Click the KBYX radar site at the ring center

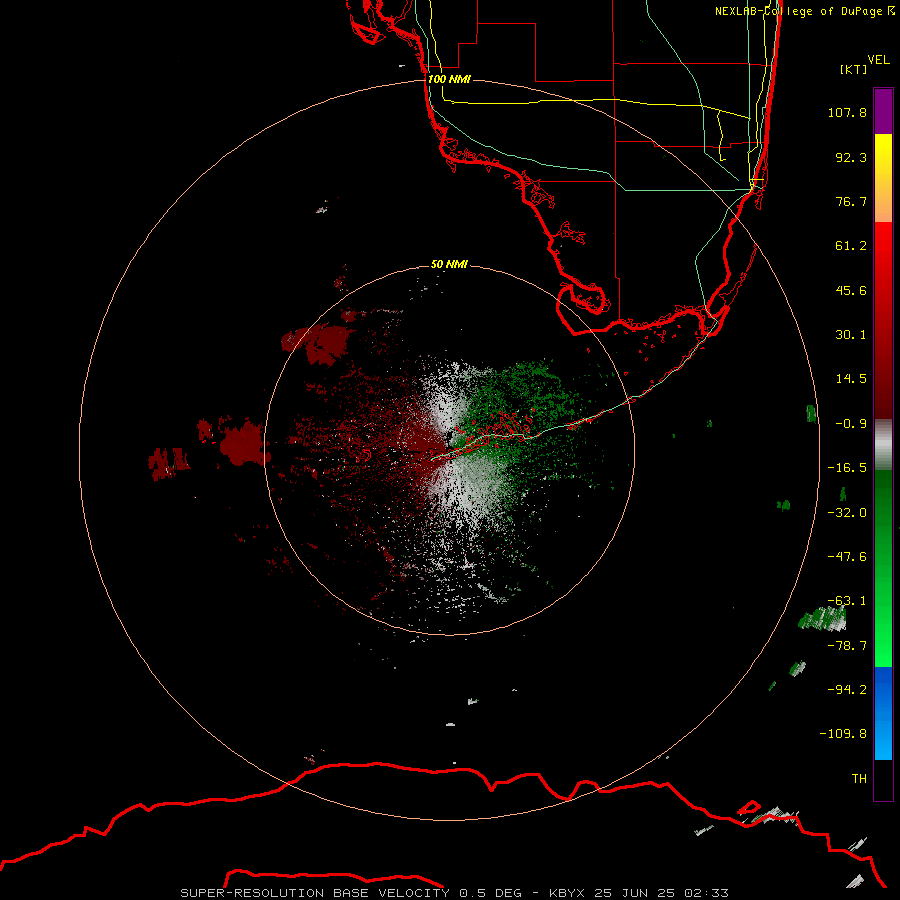point(449,449)
